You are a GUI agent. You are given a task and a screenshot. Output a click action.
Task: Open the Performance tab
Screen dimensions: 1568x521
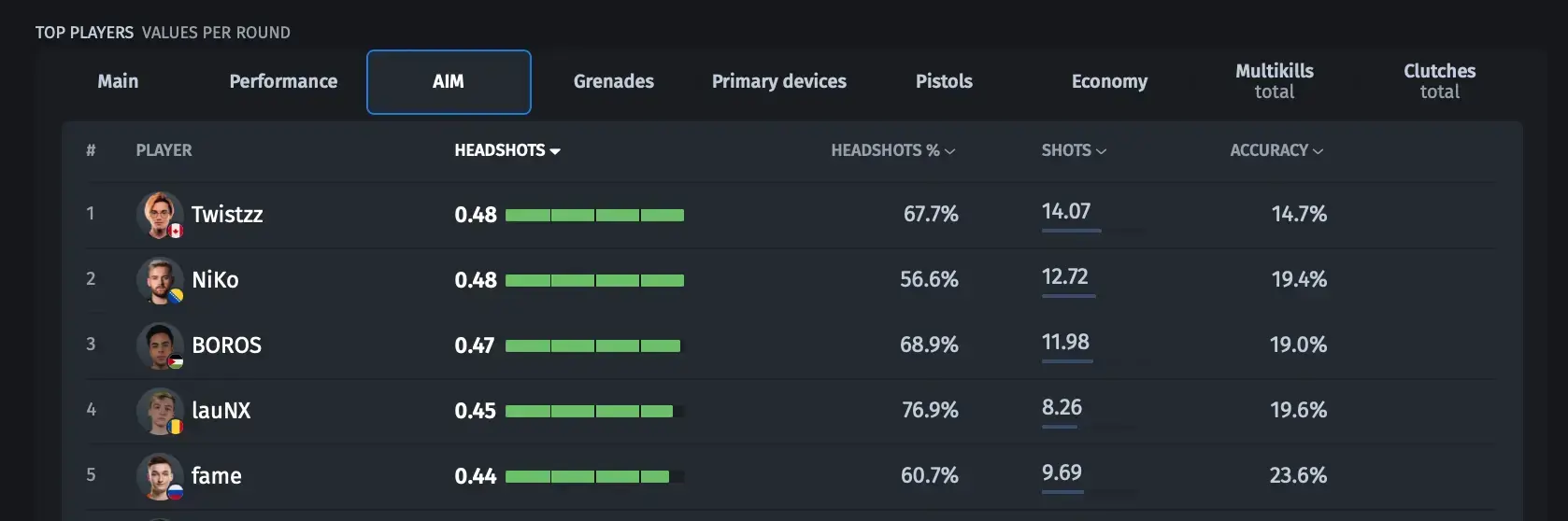[x=283, y=82]
